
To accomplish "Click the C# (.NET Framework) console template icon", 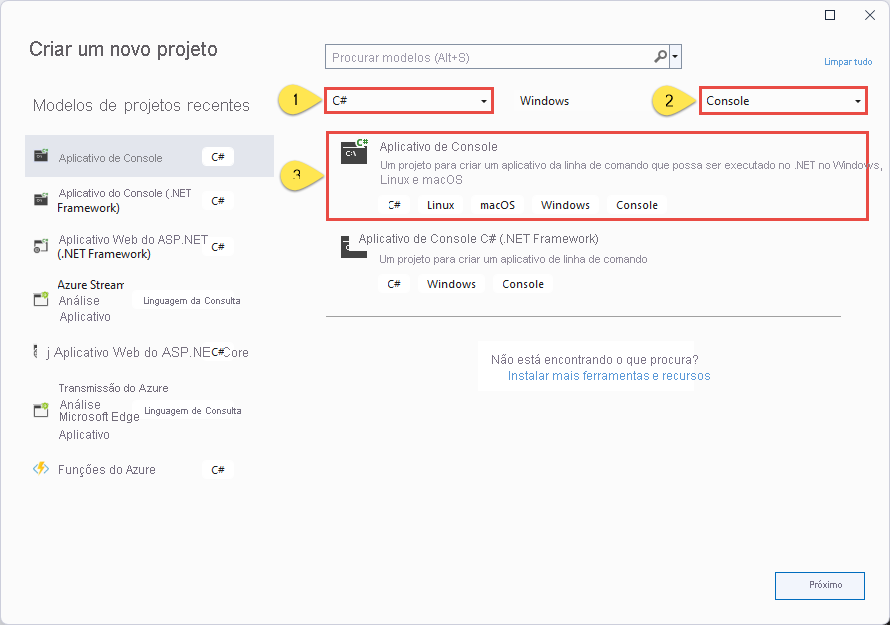I will pos(355,246).
